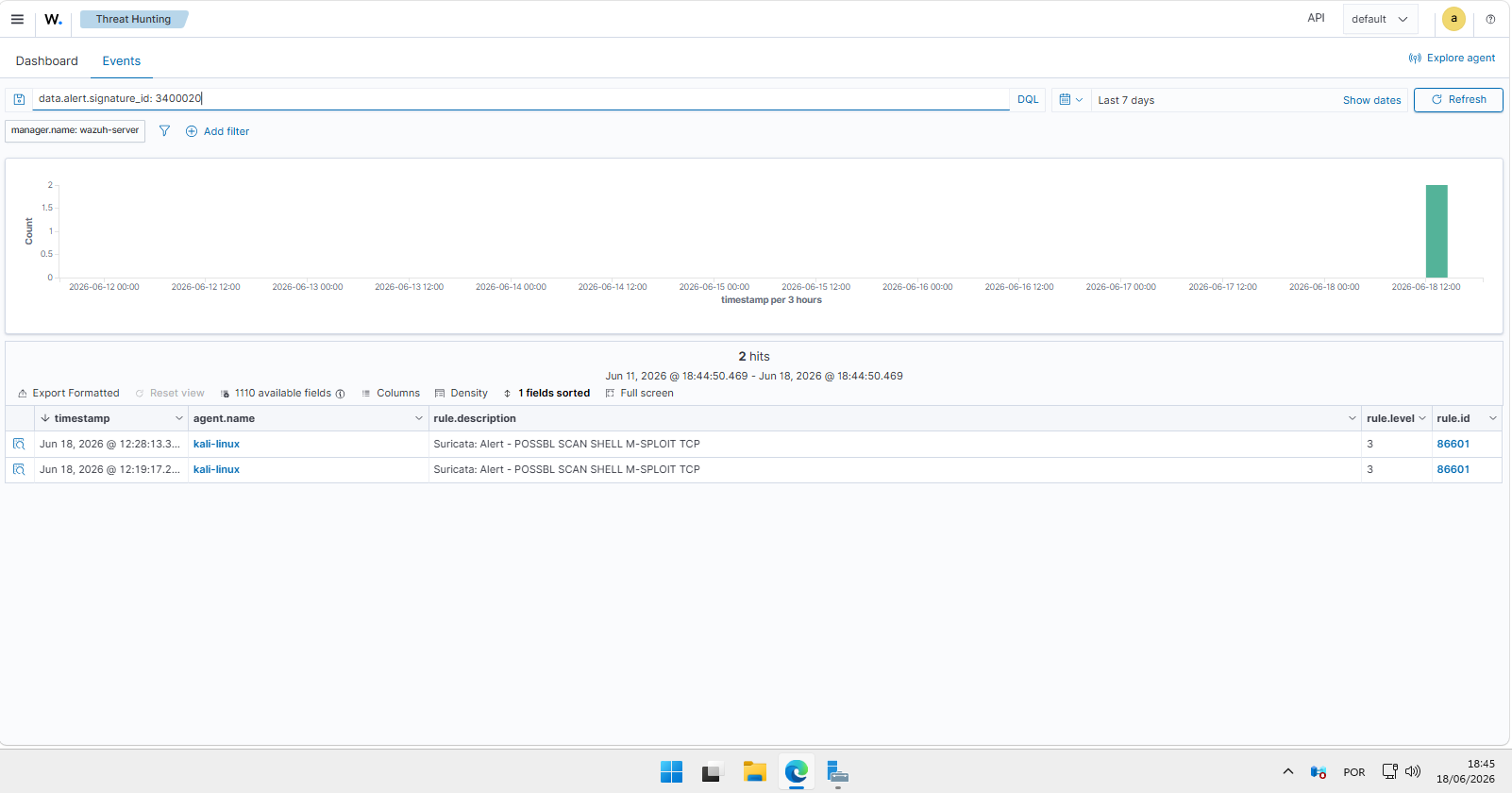
Task: Inspect the 12:28:13 event details
Action: (x=19, y=444)
